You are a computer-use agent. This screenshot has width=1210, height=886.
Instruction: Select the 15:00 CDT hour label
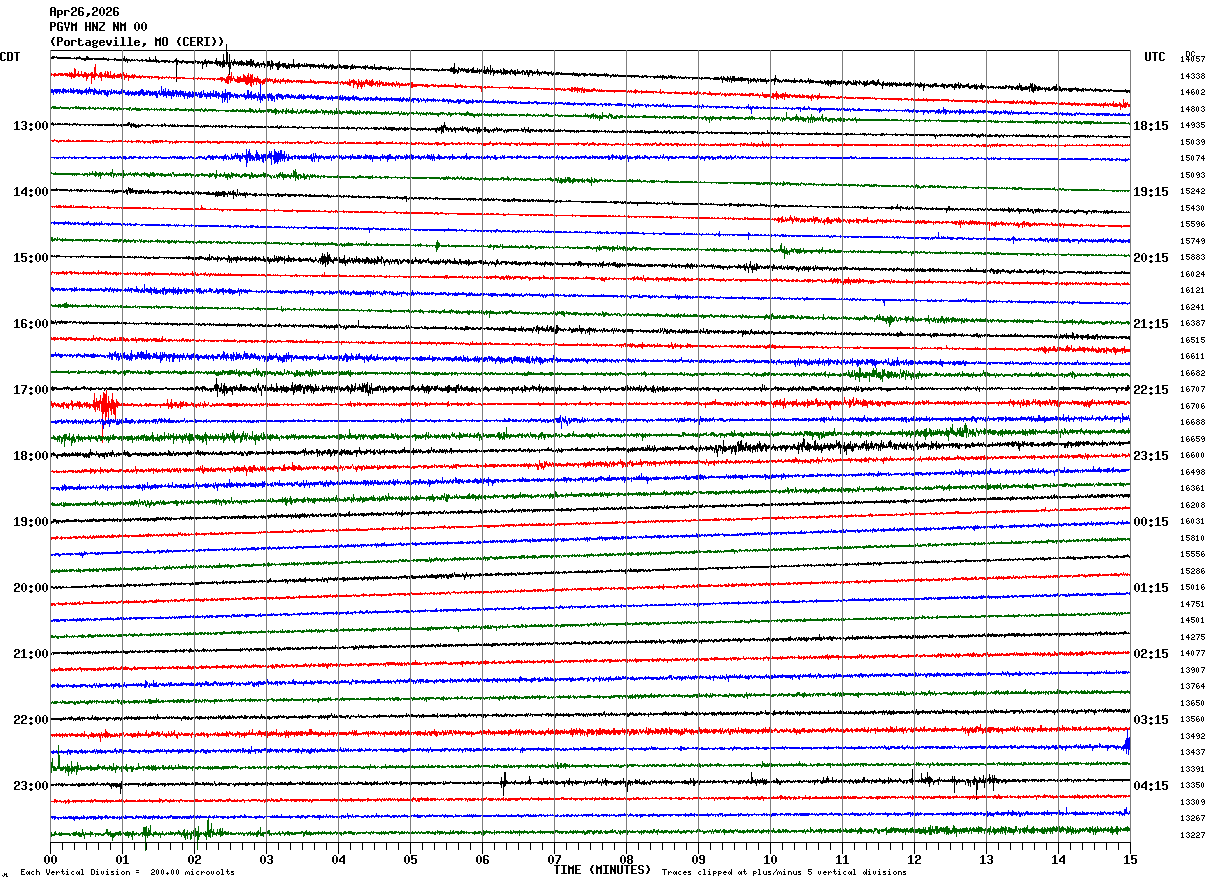click(x=31, y=258)
